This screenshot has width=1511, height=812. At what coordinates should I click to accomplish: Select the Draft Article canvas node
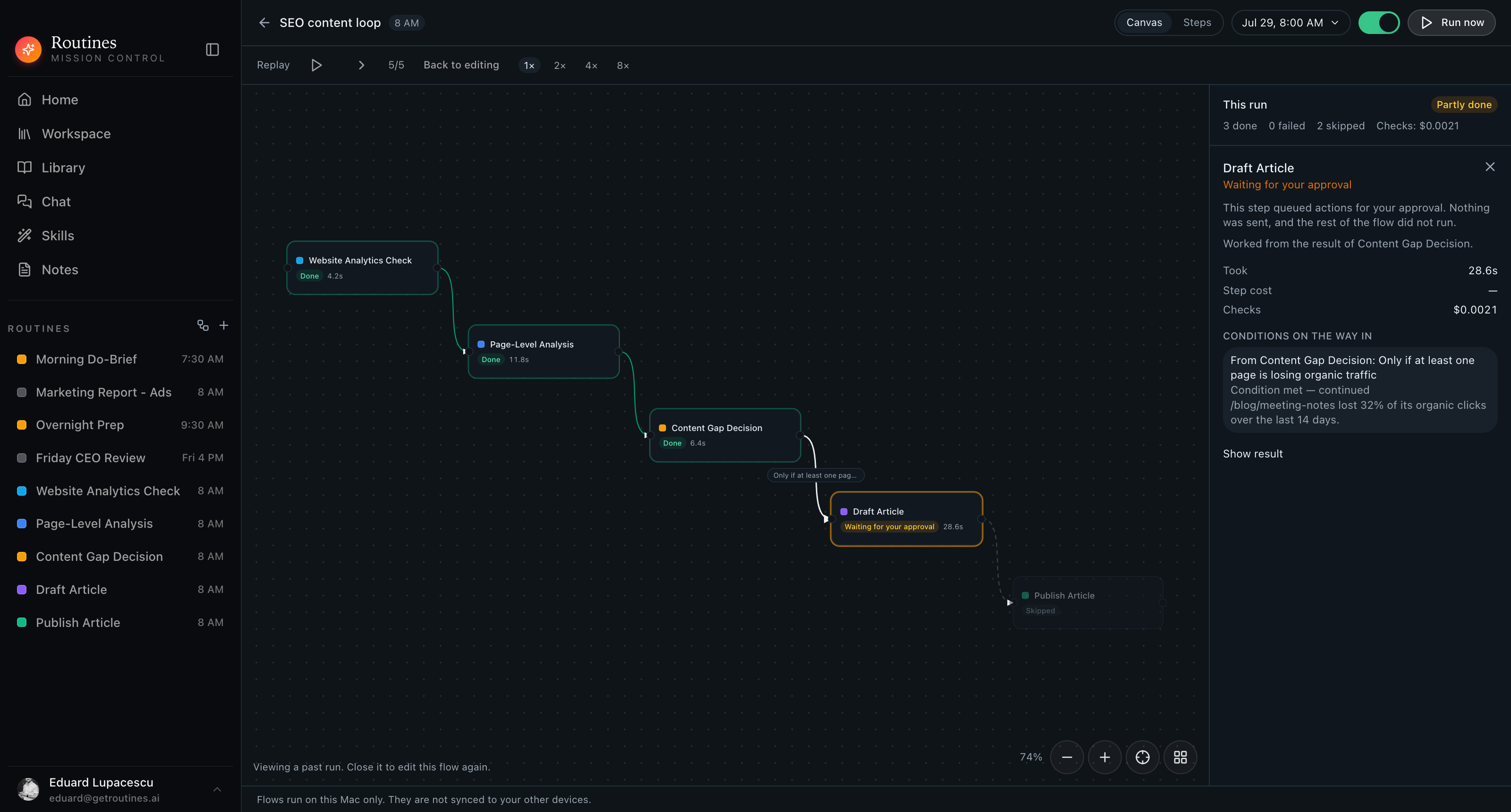[906, 519]
